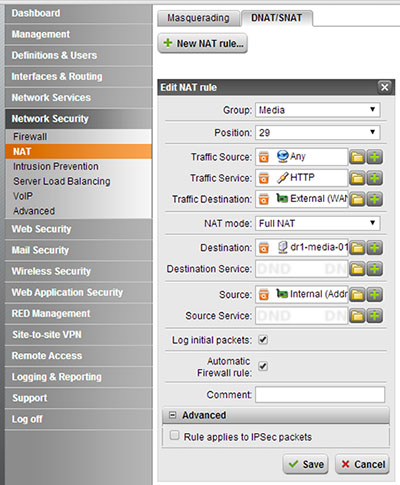Viewport: 400px width, 485px height.
Task: Open folder icon for Destination Service
Action: pos(357,269)
